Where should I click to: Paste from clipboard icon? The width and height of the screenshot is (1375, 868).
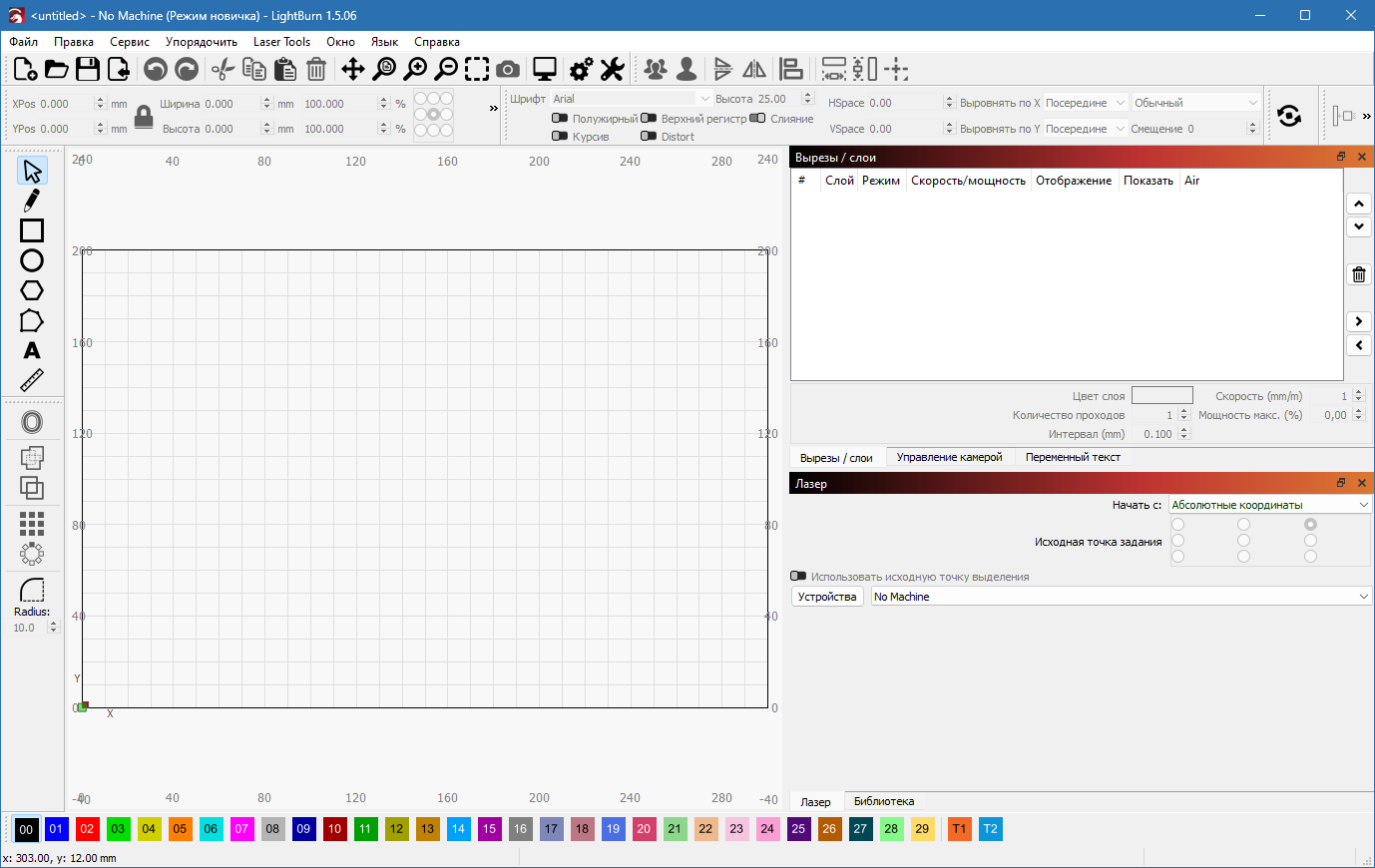(x=285, y=69)
